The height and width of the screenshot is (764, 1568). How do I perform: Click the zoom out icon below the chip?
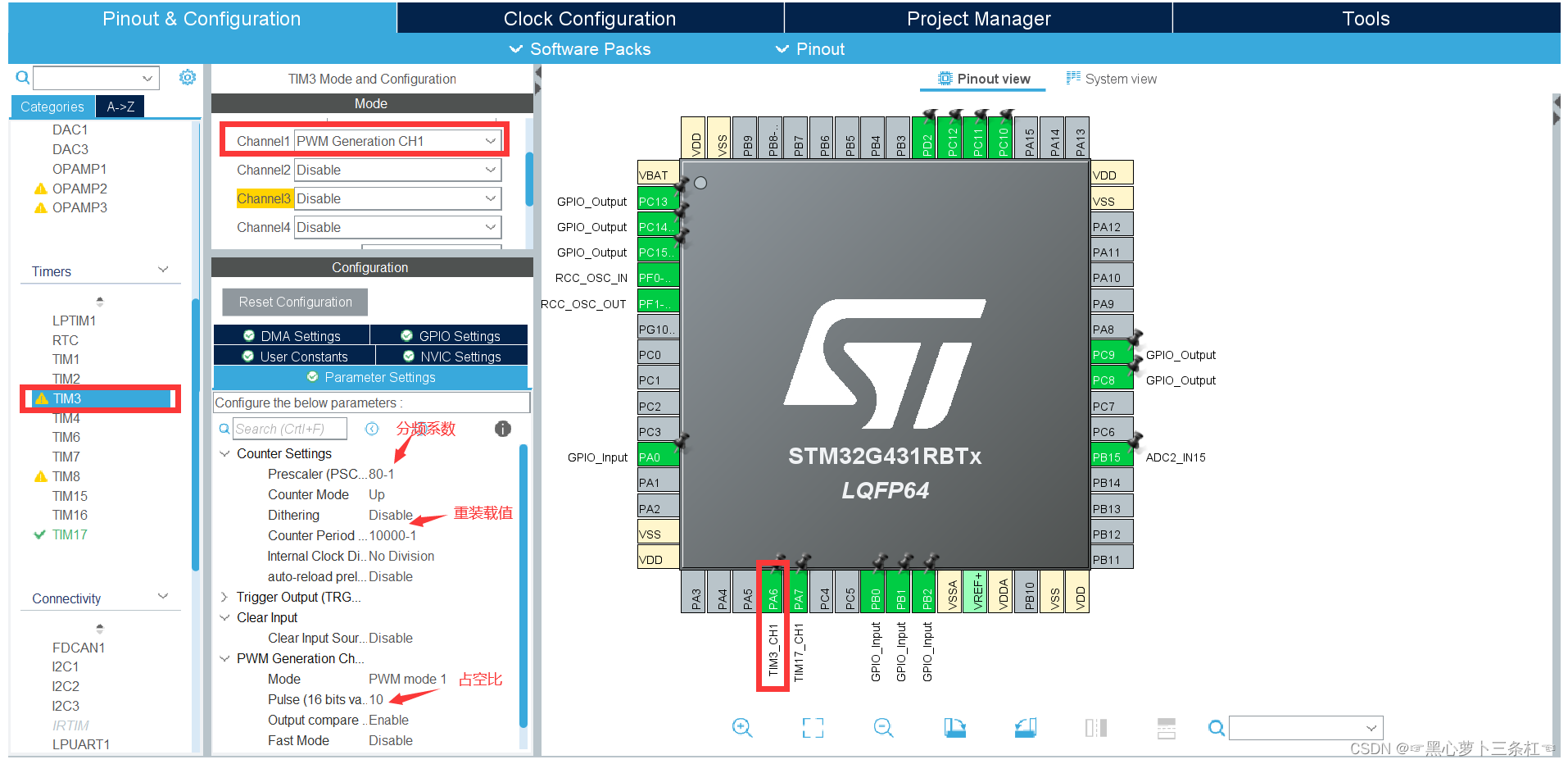(x=883, y=728)
